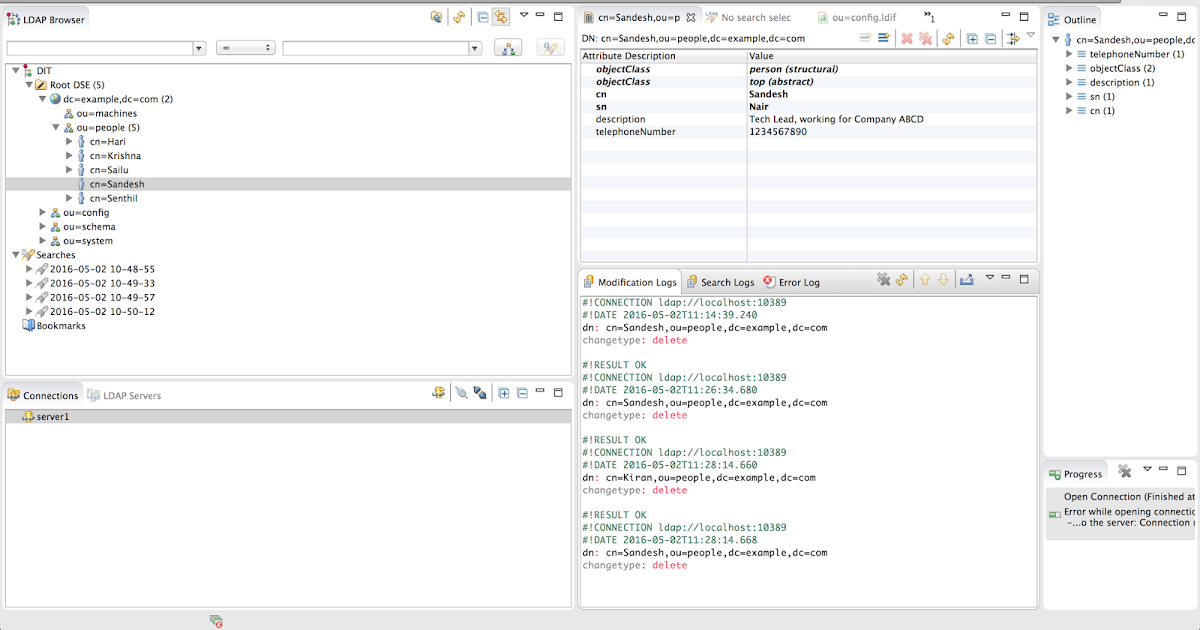This screenshot has width=1200, height=630.
Task: Switch to the Search Logs tab
Action: (x=728, y=281)
